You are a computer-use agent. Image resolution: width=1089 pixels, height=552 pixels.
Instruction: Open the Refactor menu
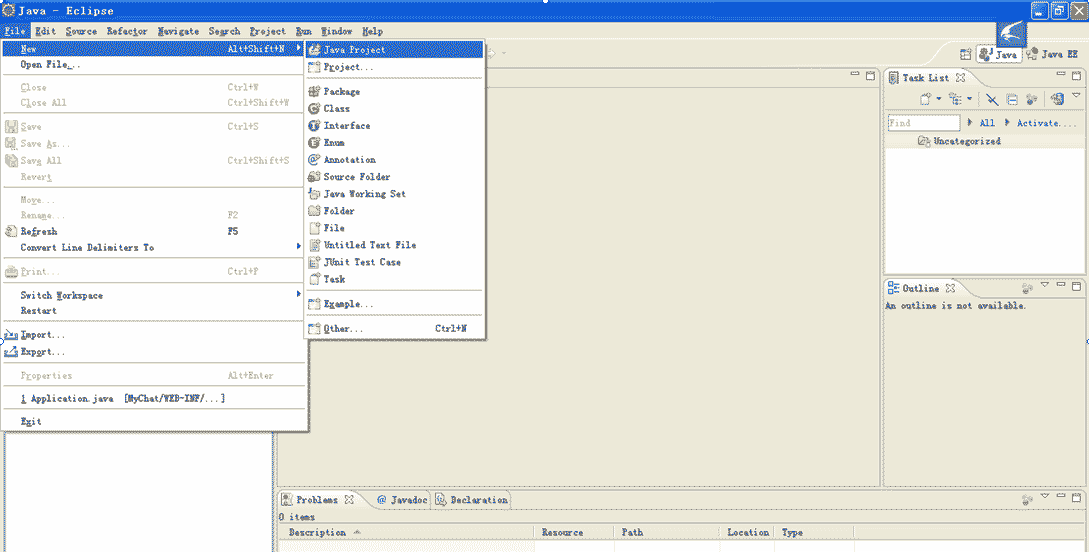[x=127, y=31]
